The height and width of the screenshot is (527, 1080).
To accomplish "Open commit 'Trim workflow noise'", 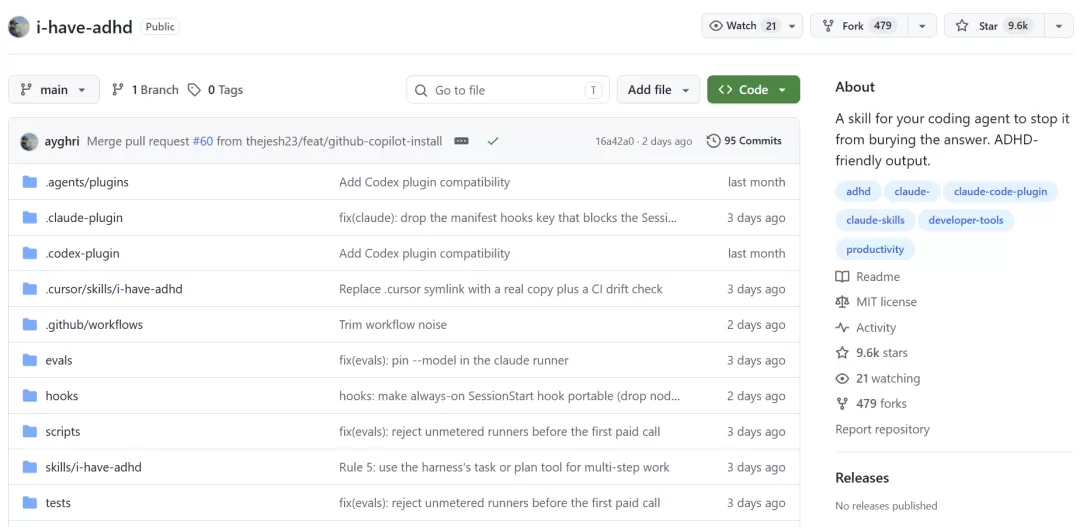I will (393, 324).
